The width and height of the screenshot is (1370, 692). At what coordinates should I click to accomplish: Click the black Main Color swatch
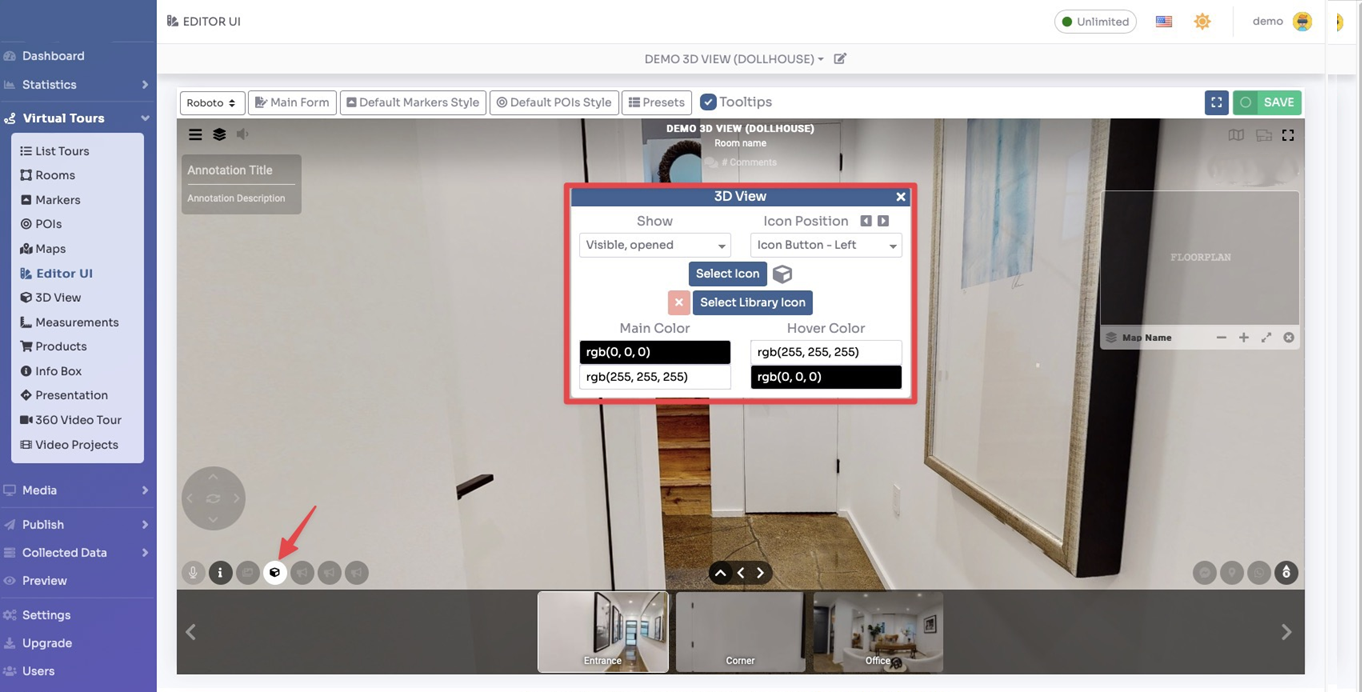tap(655, 351)
